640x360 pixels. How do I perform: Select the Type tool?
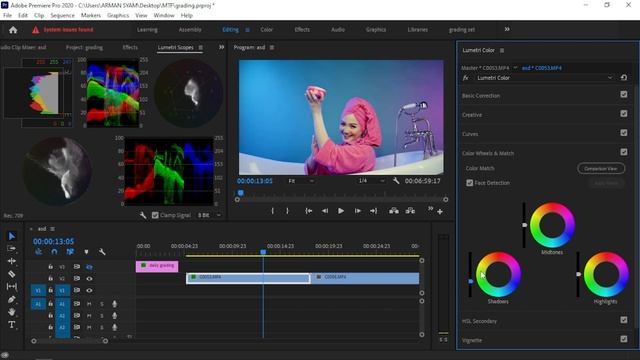click(x=11, y=324)
